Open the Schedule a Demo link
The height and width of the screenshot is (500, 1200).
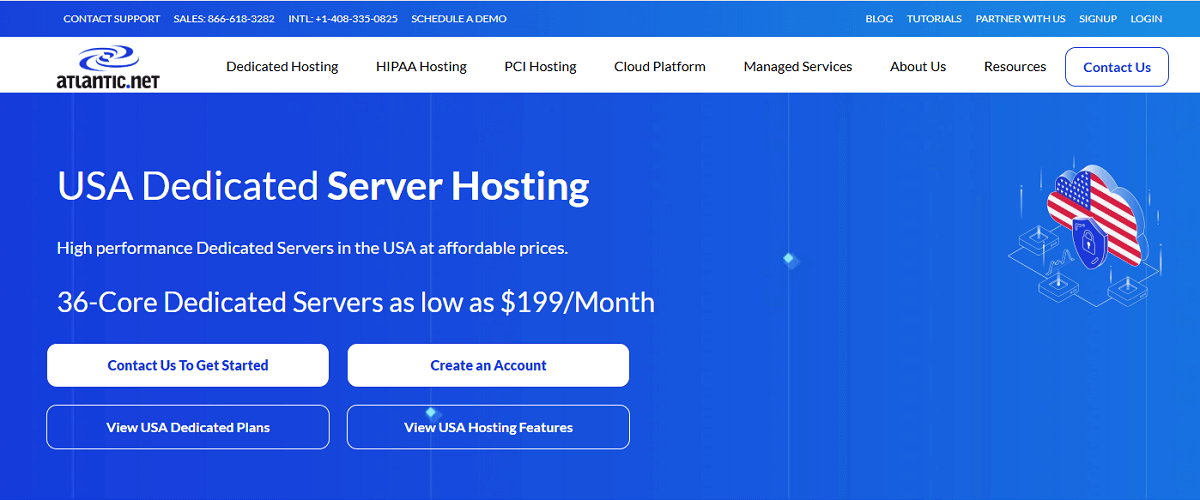tap(459, 19)
